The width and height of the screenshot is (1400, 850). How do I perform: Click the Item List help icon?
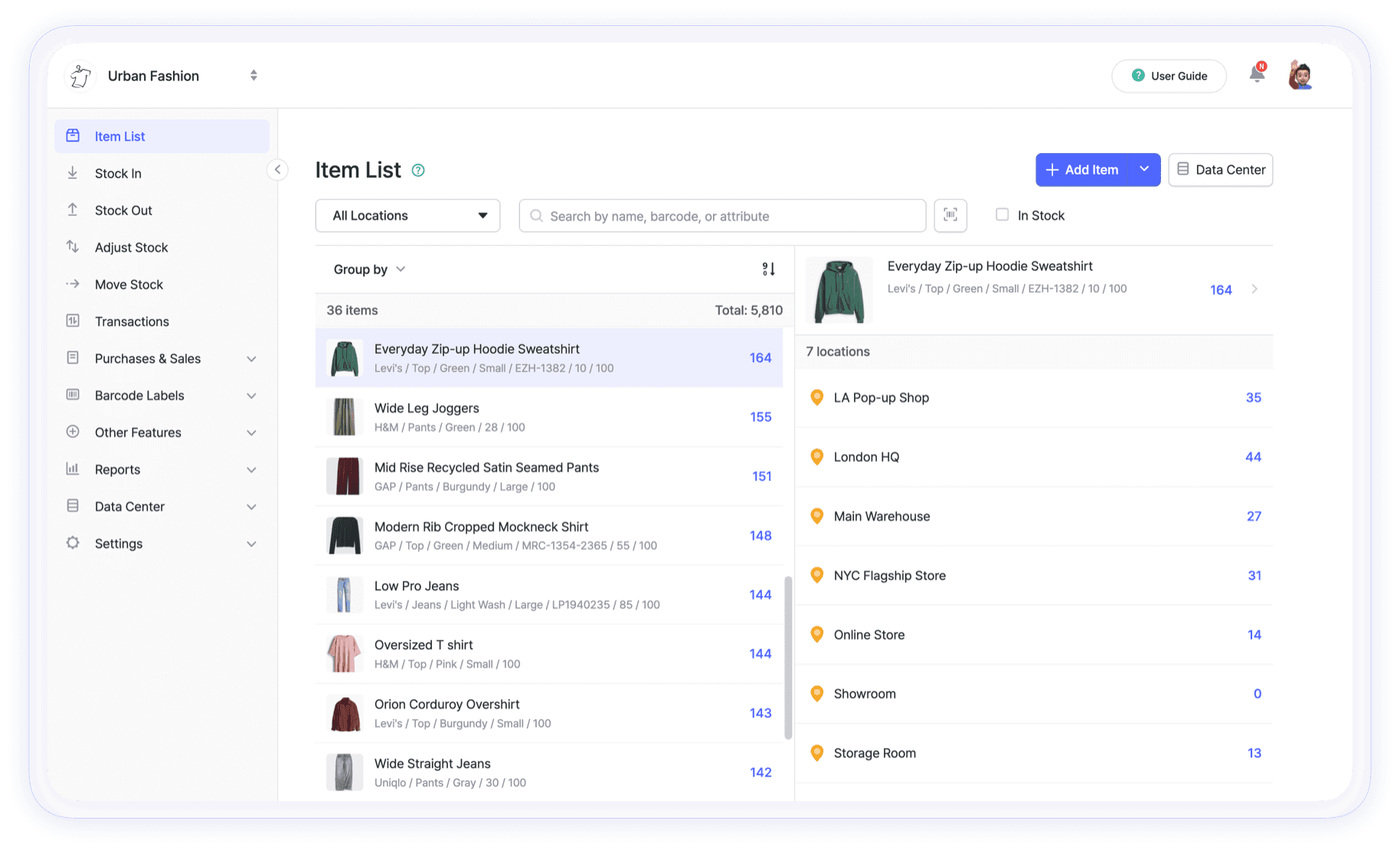pos(418,170)
